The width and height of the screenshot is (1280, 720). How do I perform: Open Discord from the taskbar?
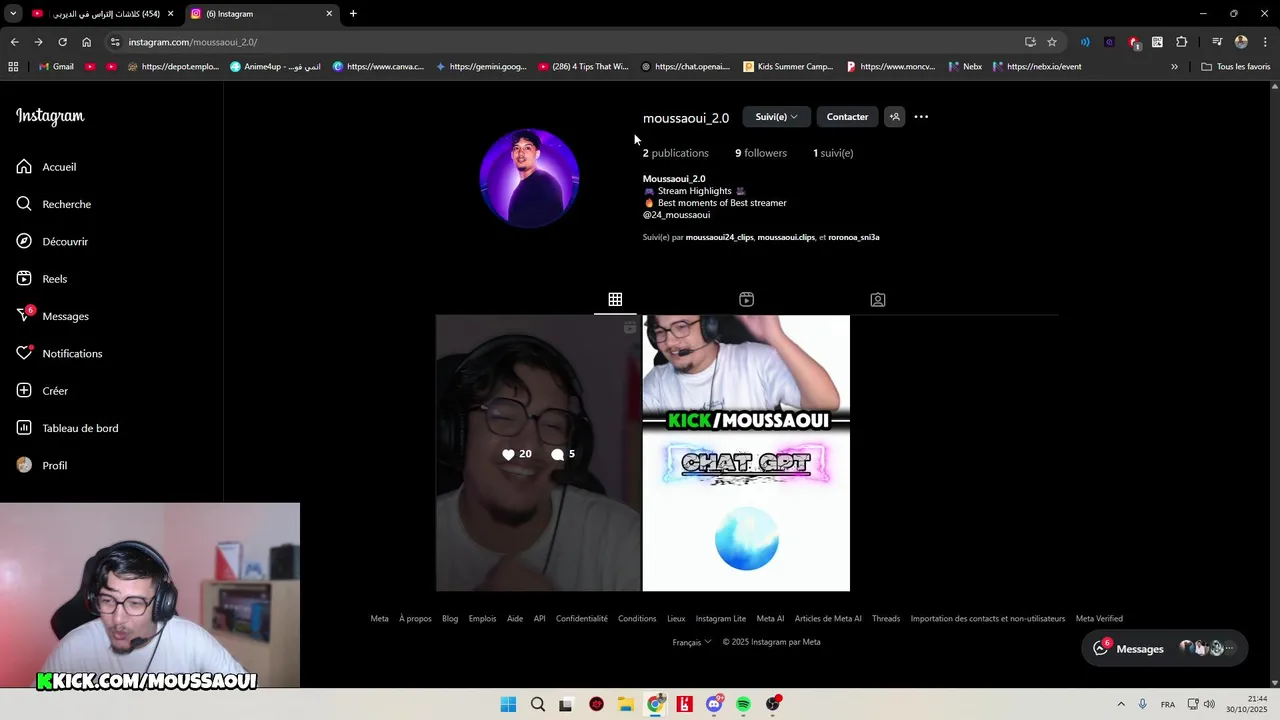[x=714, y=704]
